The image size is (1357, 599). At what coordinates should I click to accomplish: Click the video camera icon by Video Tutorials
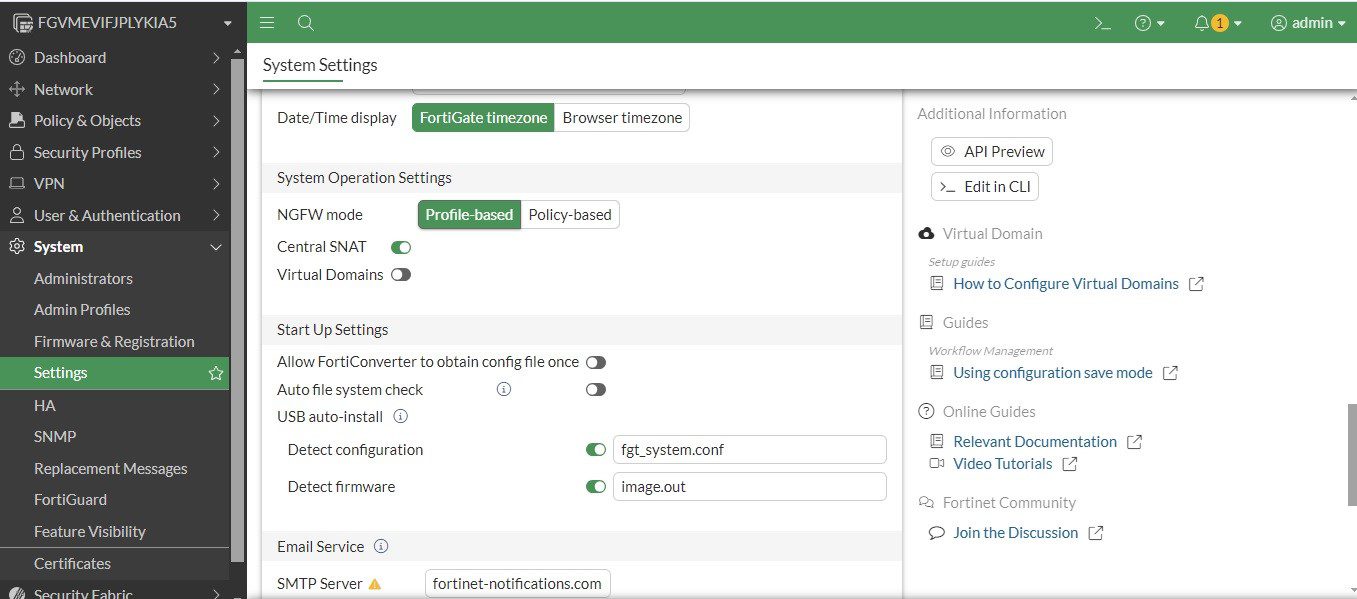[x=937, y=464]
